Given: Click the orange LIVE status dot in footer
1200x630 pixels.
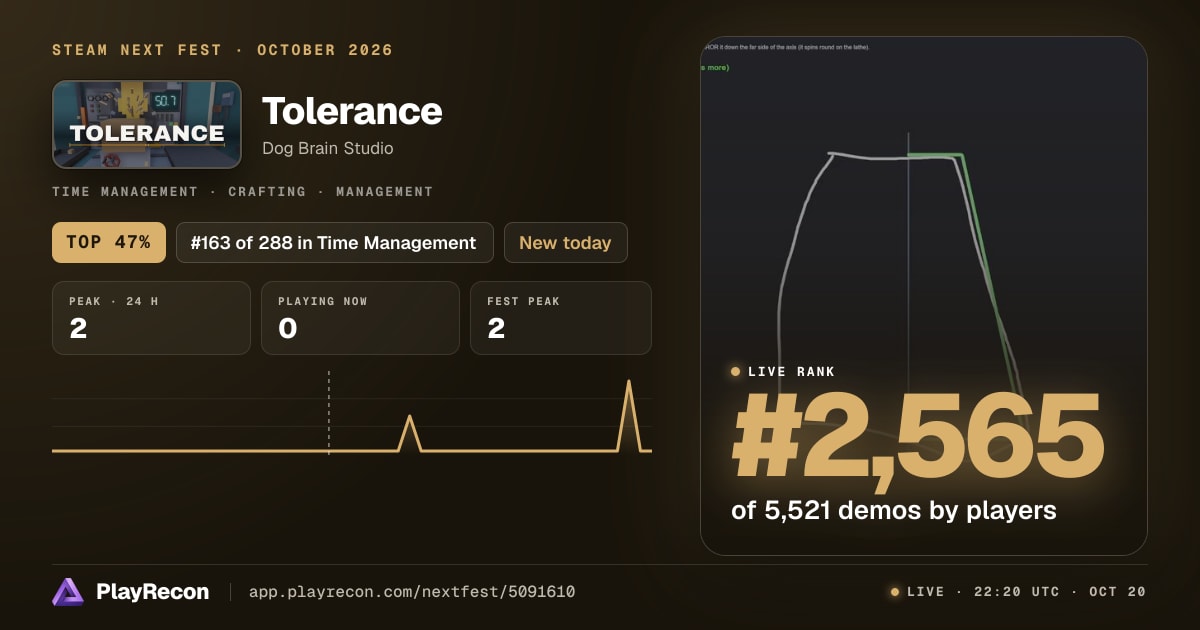Looking at the screenshot, I should tap(895, 592).
